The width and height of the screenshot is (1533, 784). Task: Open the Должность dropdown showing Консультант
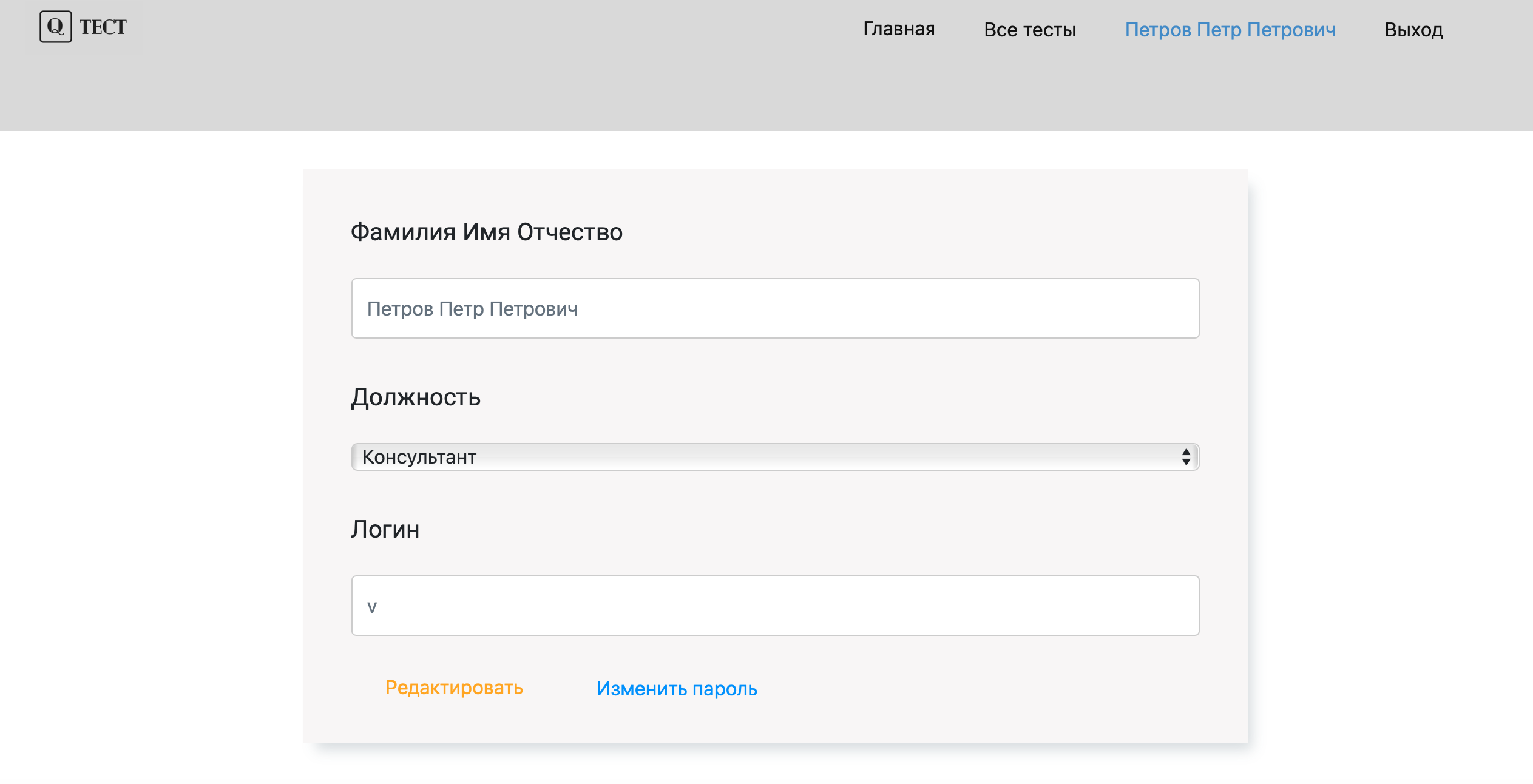[x=775, y=457]
